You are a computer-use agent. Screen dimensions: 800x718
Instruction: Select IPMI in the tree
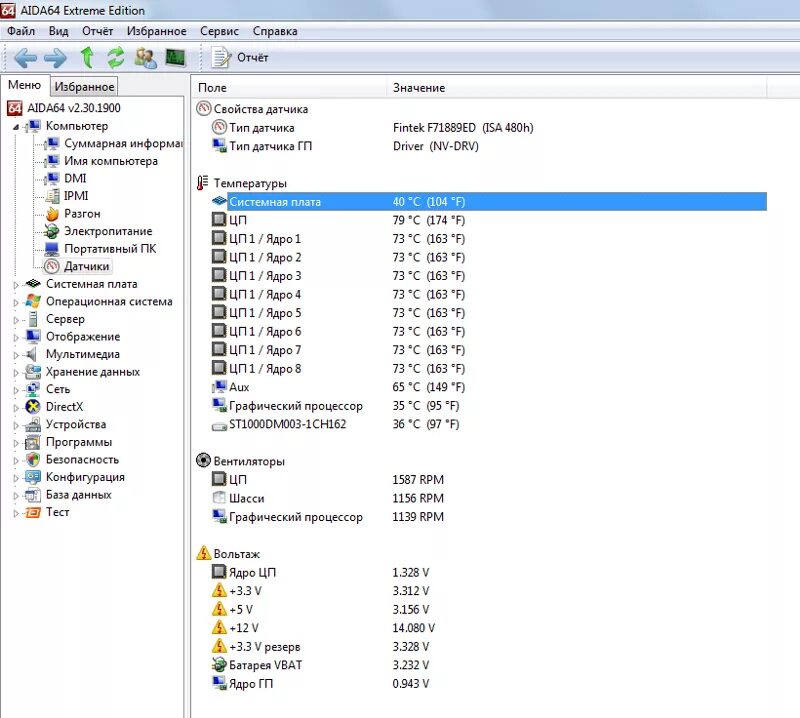pyautogui.click(x=76, y=195)
